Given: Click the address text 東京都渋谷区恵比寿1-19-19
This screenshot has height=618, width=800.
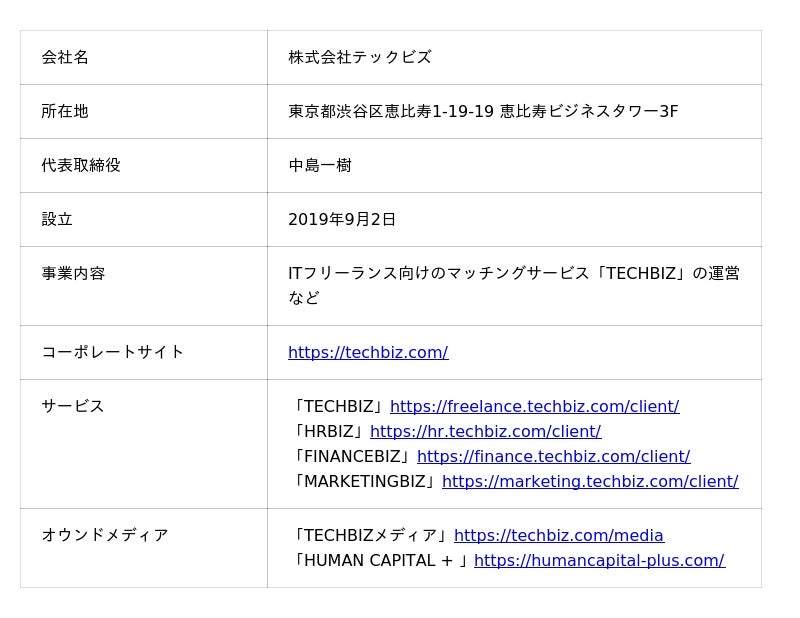Looking at the screenshot, I should coord(391,111).
